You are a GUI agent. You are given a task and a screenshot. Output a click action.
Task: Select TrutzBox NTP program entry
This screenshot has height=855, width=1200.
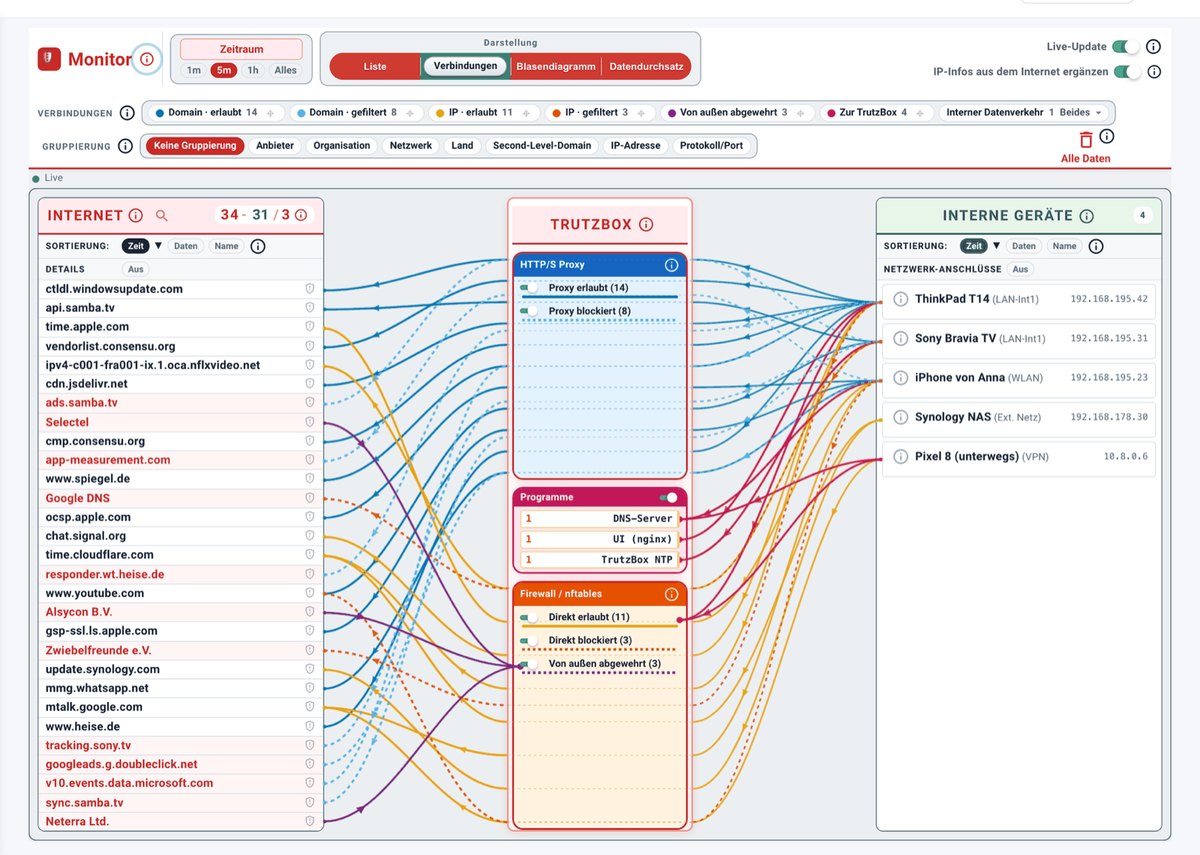pyautogui.click(x=600, y=560)
